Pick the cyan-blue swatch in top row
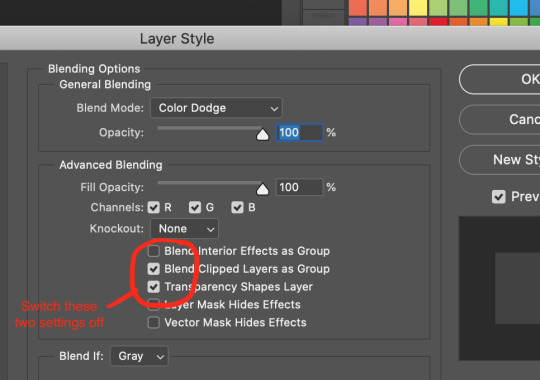This screenshot has height=380, width=540. (x=518, y=8)
